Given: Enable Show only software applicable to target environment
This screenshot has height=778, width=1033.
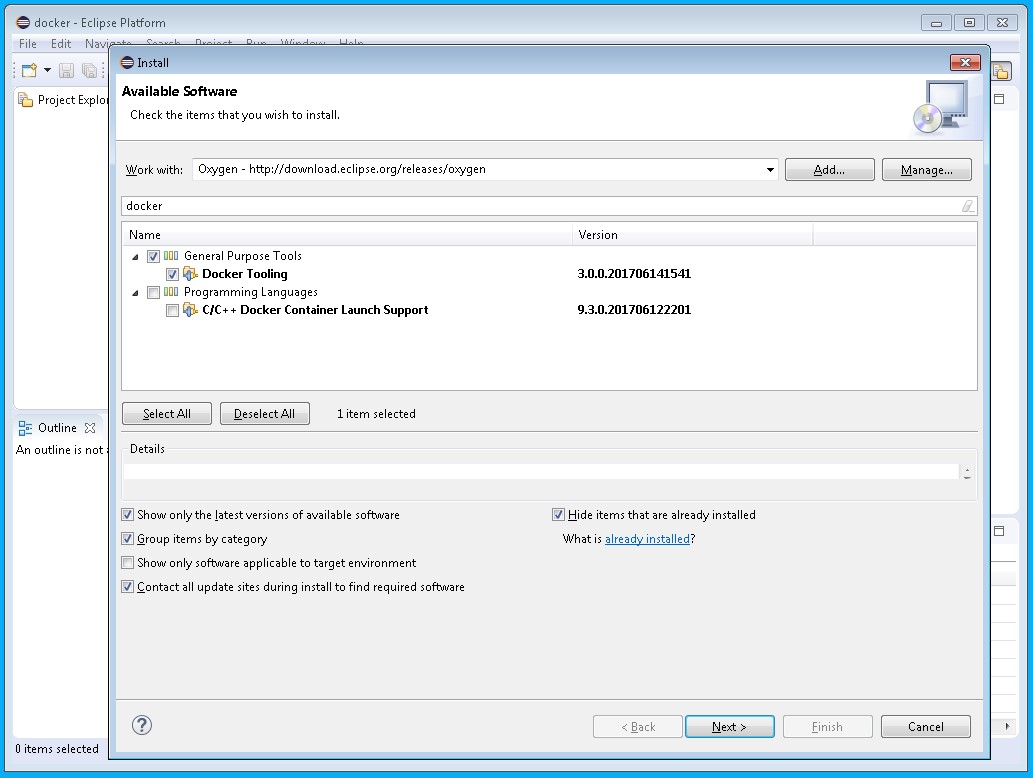Looking at the screenshot, I should (x=127, y=563).
